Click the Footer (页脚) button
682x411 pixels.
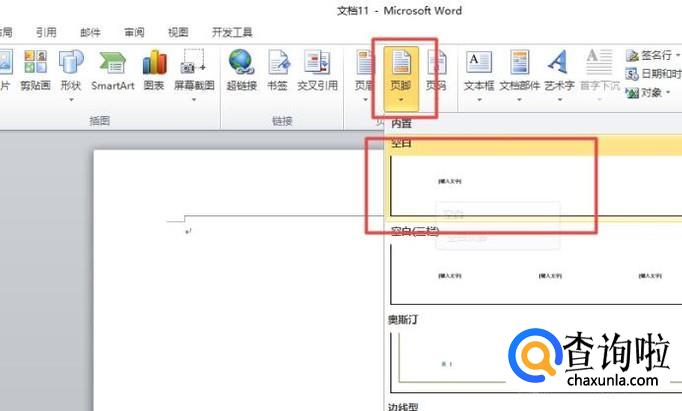[x=401, y=78]
